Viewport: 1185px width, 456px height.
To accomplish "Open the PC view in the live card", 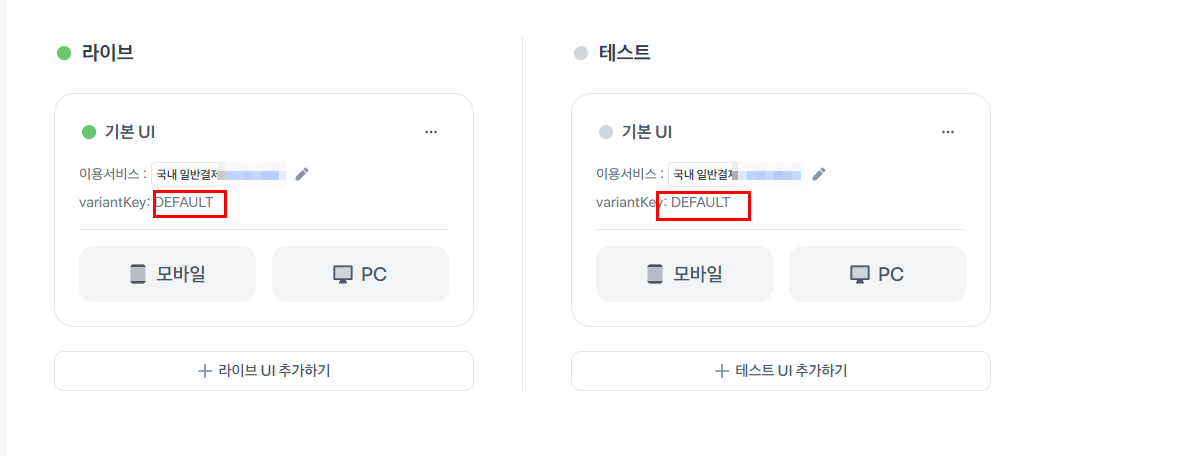I will [360, 274].
